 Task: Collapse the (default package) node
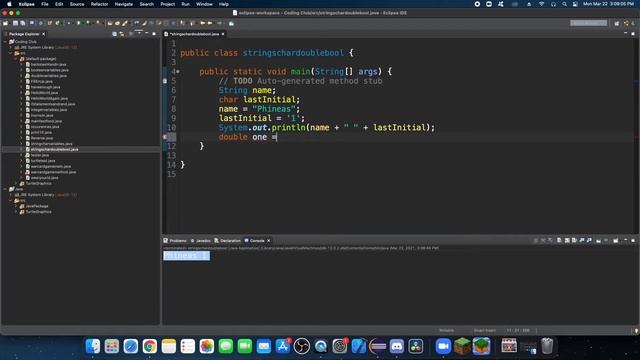(16, 59)
